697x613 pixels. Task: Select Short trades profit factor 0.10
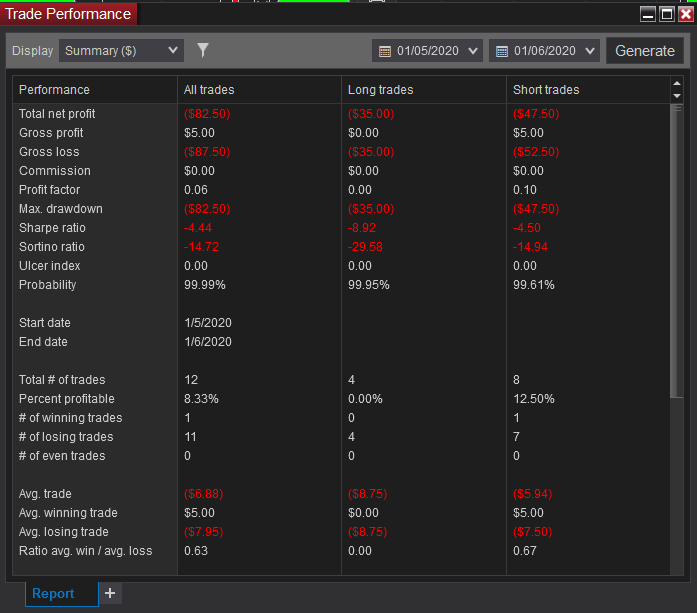click(525, 190)
